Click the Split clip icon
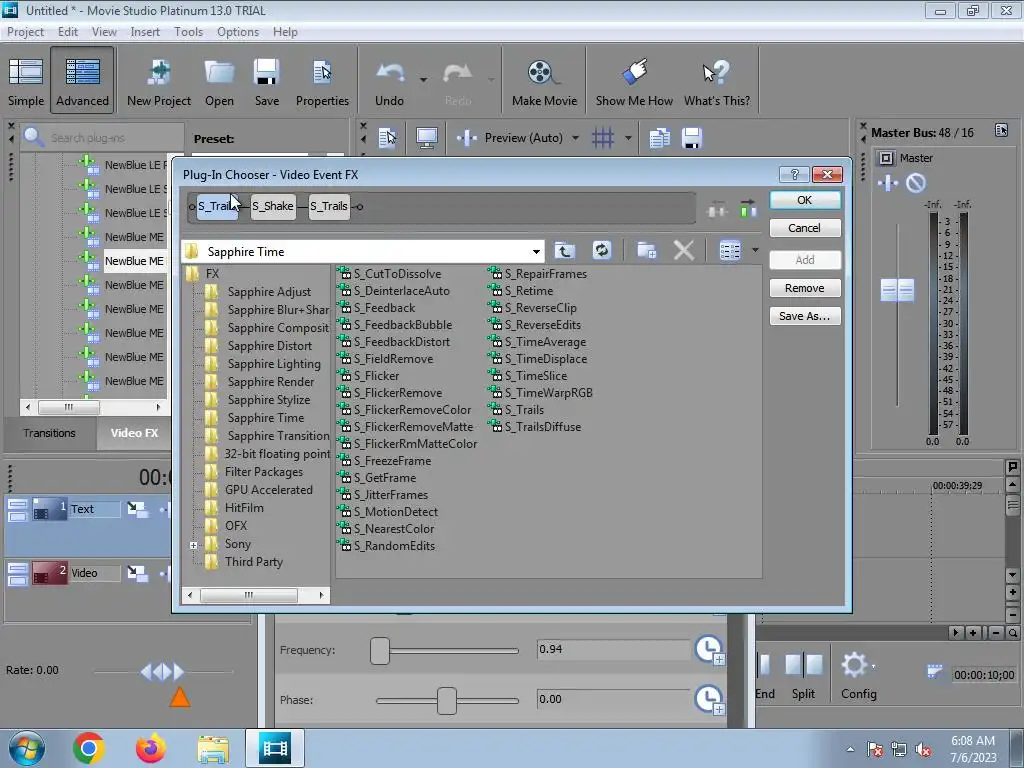Image resolution: width=1024 pixels, height=768 pixels. [x=803, y=676]
